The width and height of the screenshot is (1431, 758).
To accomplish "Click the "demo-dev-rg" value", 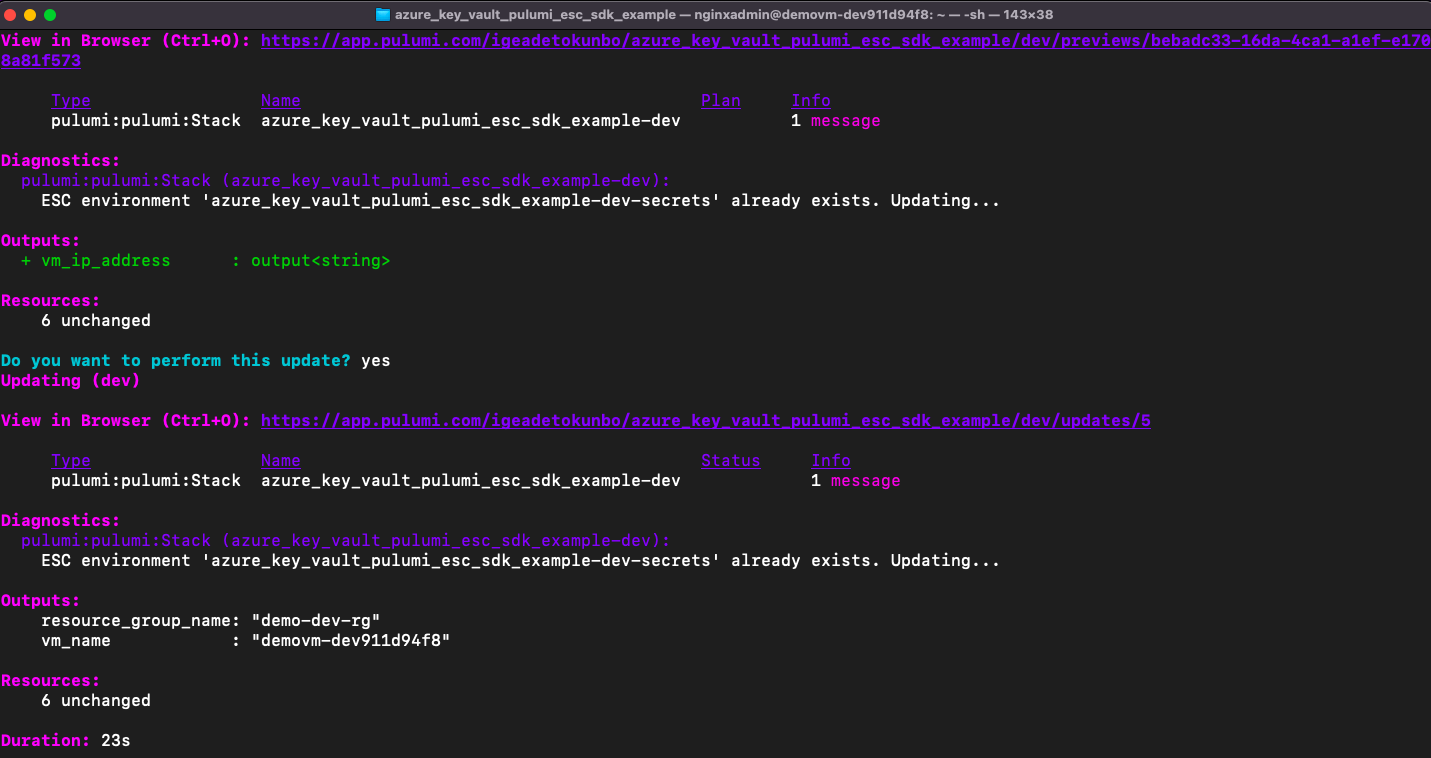I will tap(316, 621).
